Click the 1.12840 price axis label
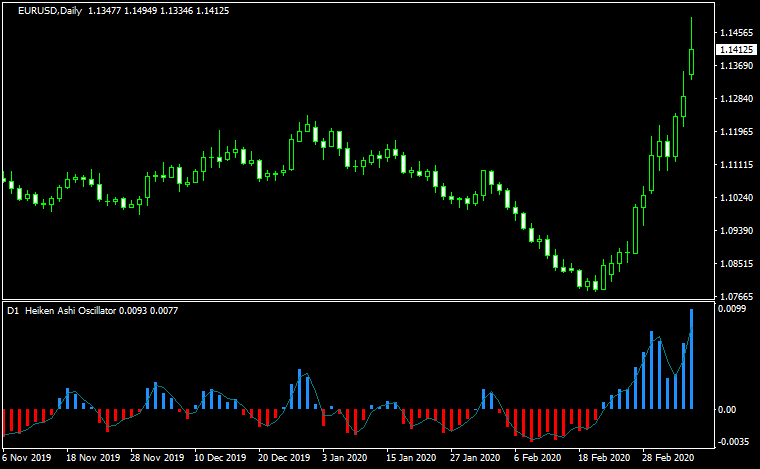 point(735,99)
